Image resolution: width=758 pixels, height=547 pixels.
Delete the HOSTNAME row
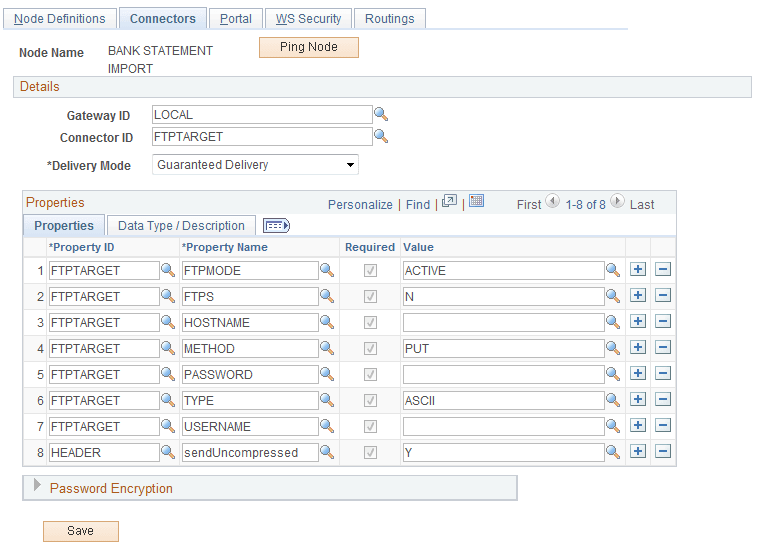pyautogui.click(x=663, y=321)
